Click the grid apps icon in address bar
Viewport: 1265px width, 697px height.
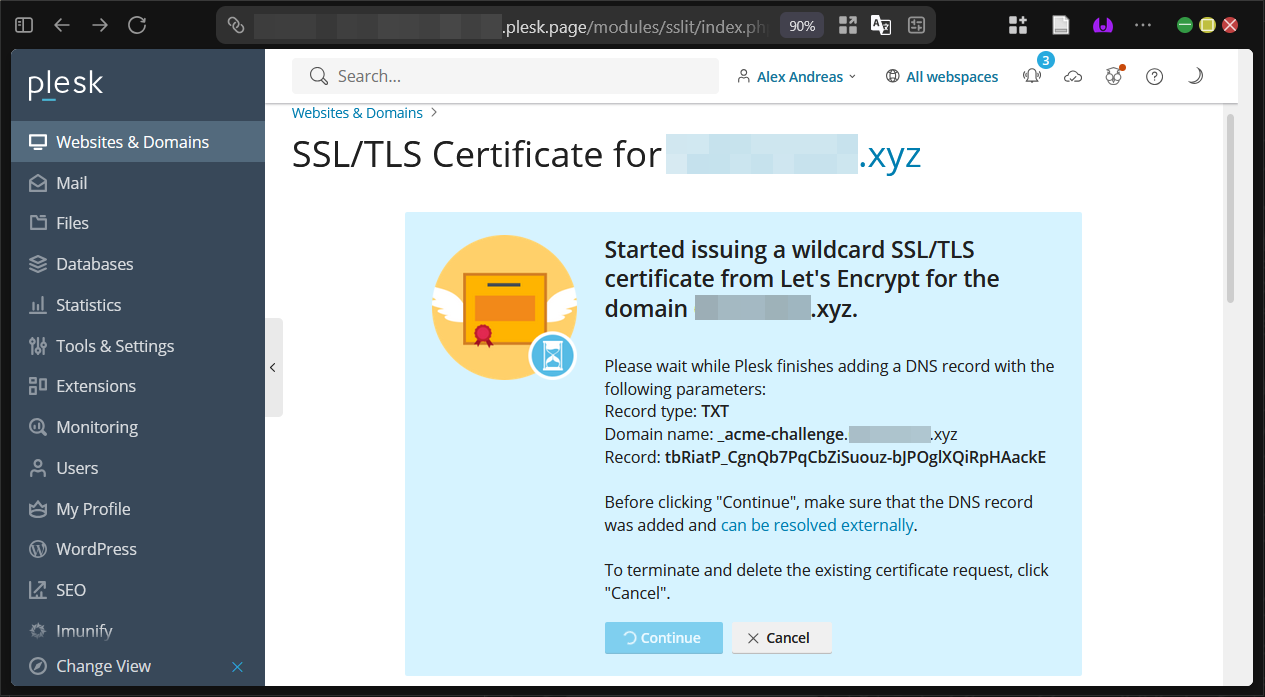(x=848, y=26)
